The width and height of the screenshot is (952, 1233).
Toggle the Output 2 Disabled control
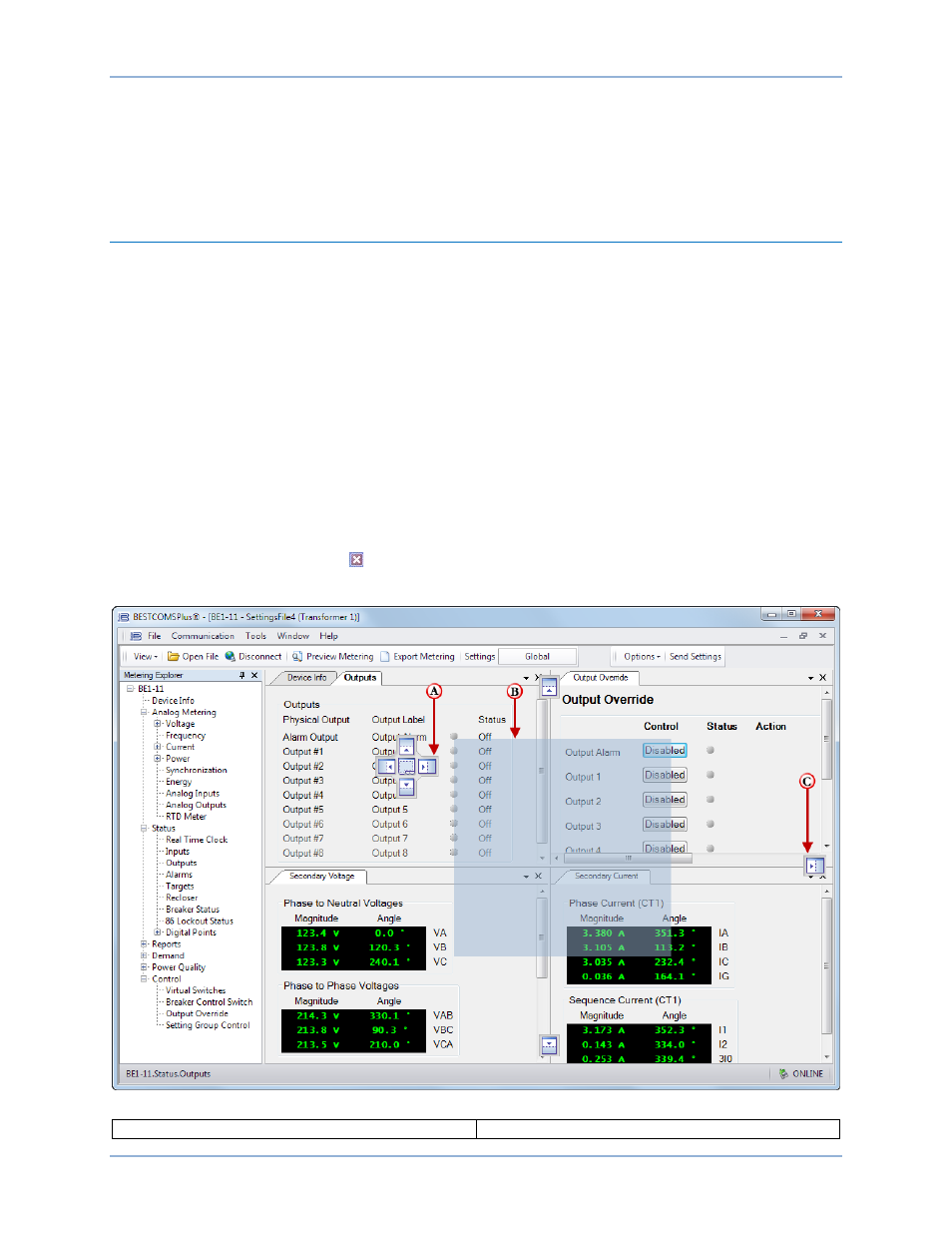click(665, 800)
